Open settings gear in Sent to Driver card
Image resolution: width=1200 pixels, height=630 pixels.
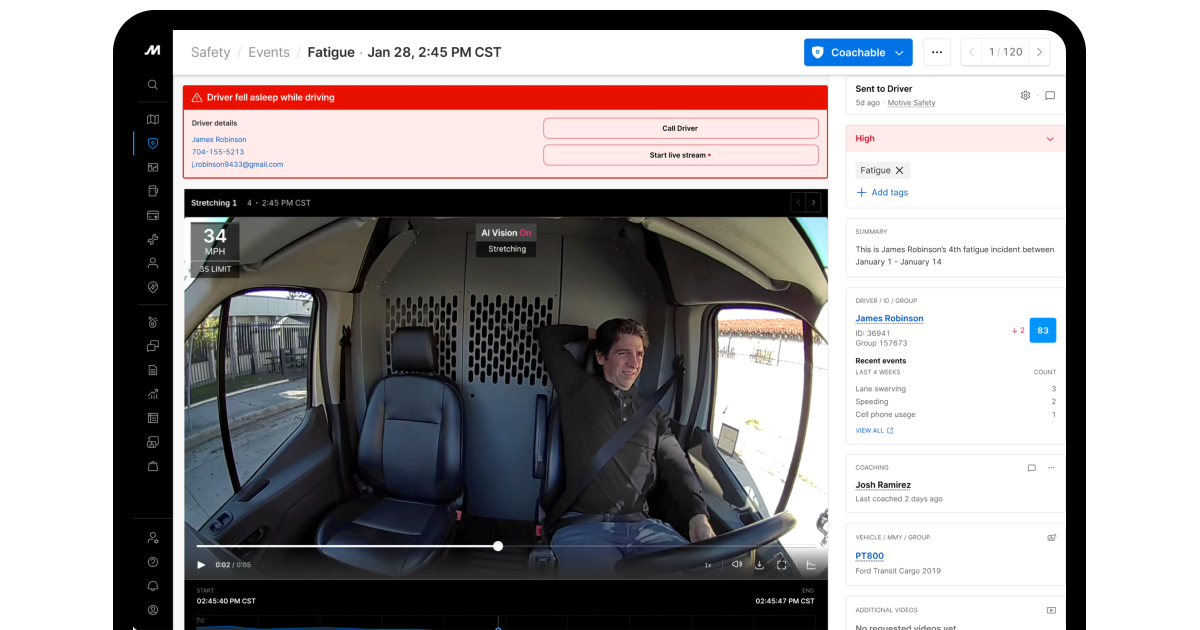(x=1025, y=96)
